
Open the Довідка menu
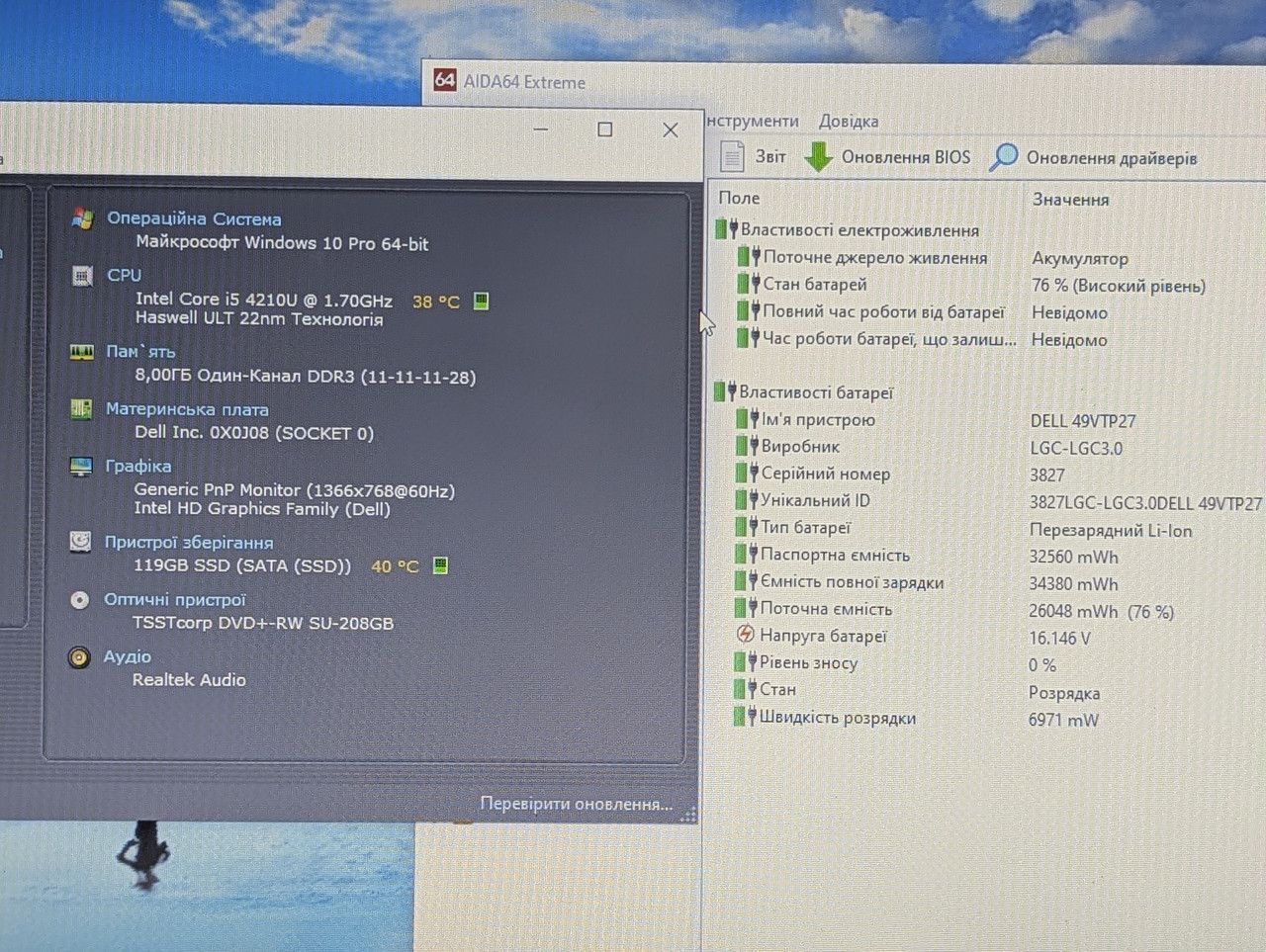click(x=848, y=121)
